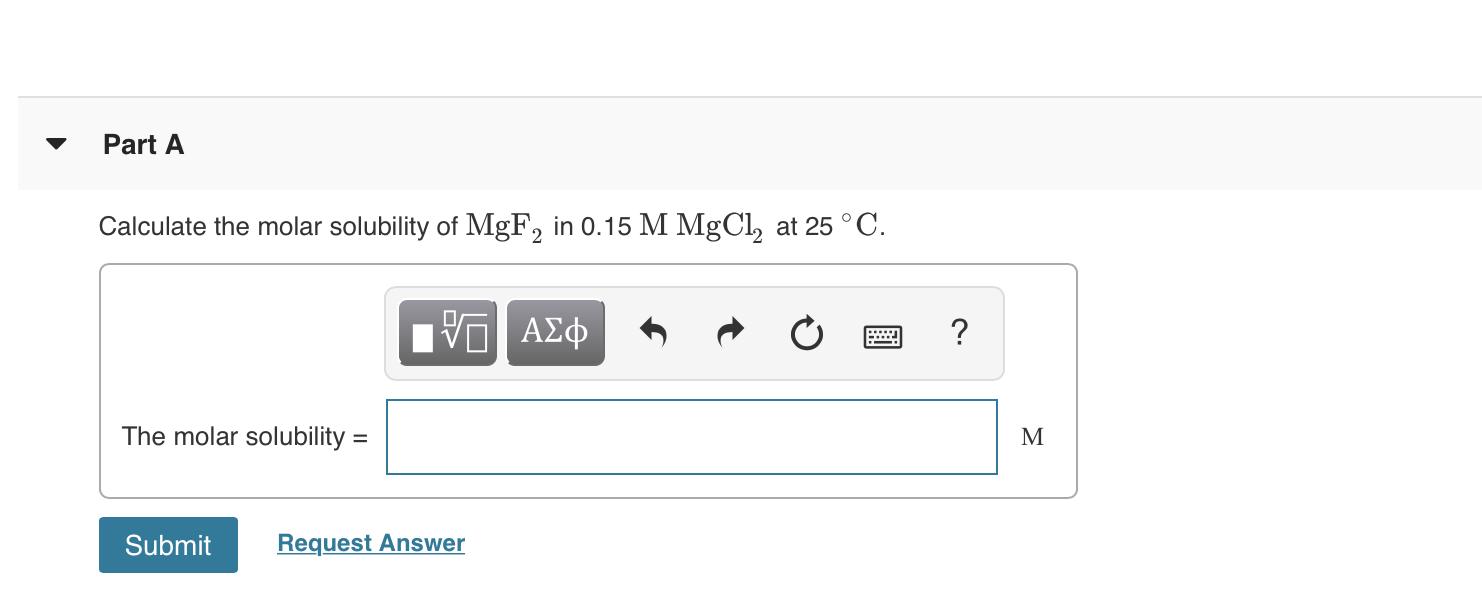This screenshot has width=1482, height=606.
Task: Select the Part A header
Action: [142, 144]
